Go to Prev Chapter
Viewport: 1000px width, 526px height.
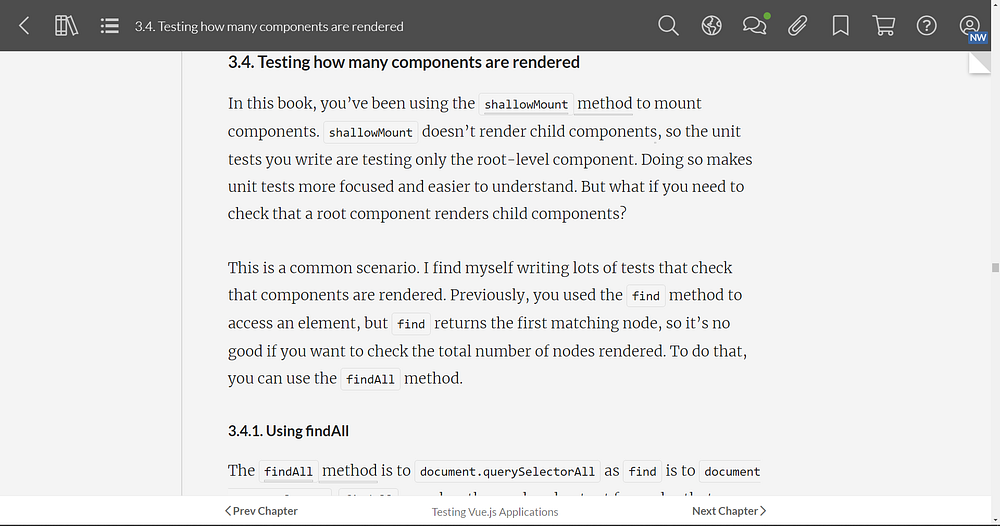click(261, 511)
